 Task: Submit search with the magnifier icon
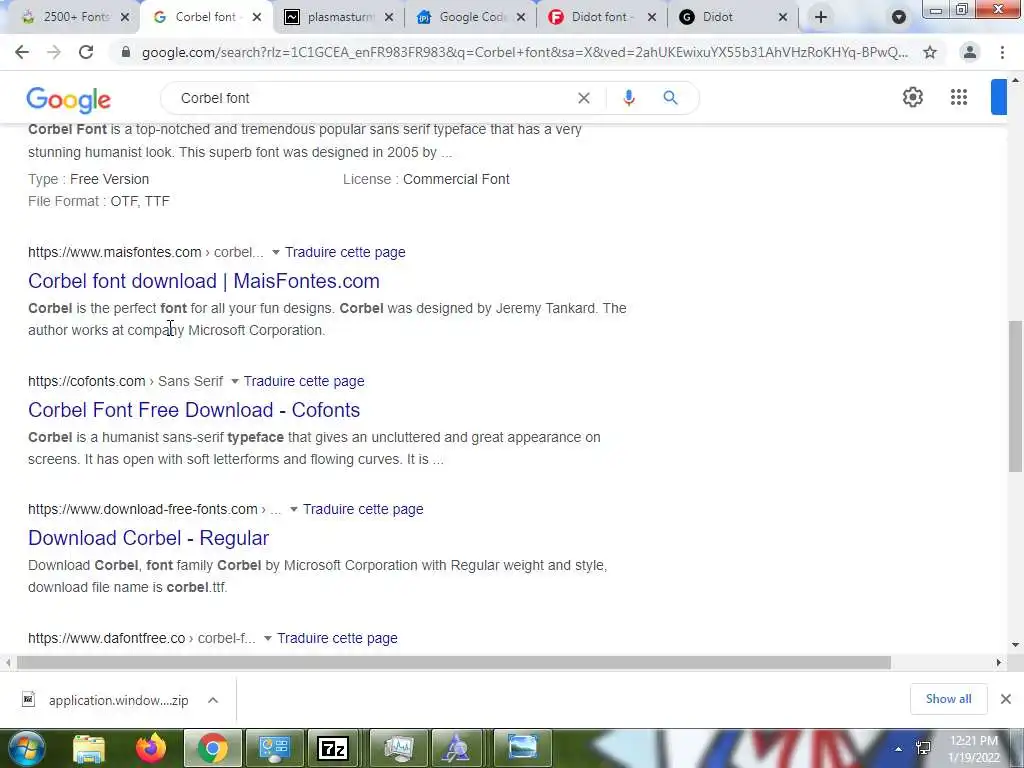[670, 98]
